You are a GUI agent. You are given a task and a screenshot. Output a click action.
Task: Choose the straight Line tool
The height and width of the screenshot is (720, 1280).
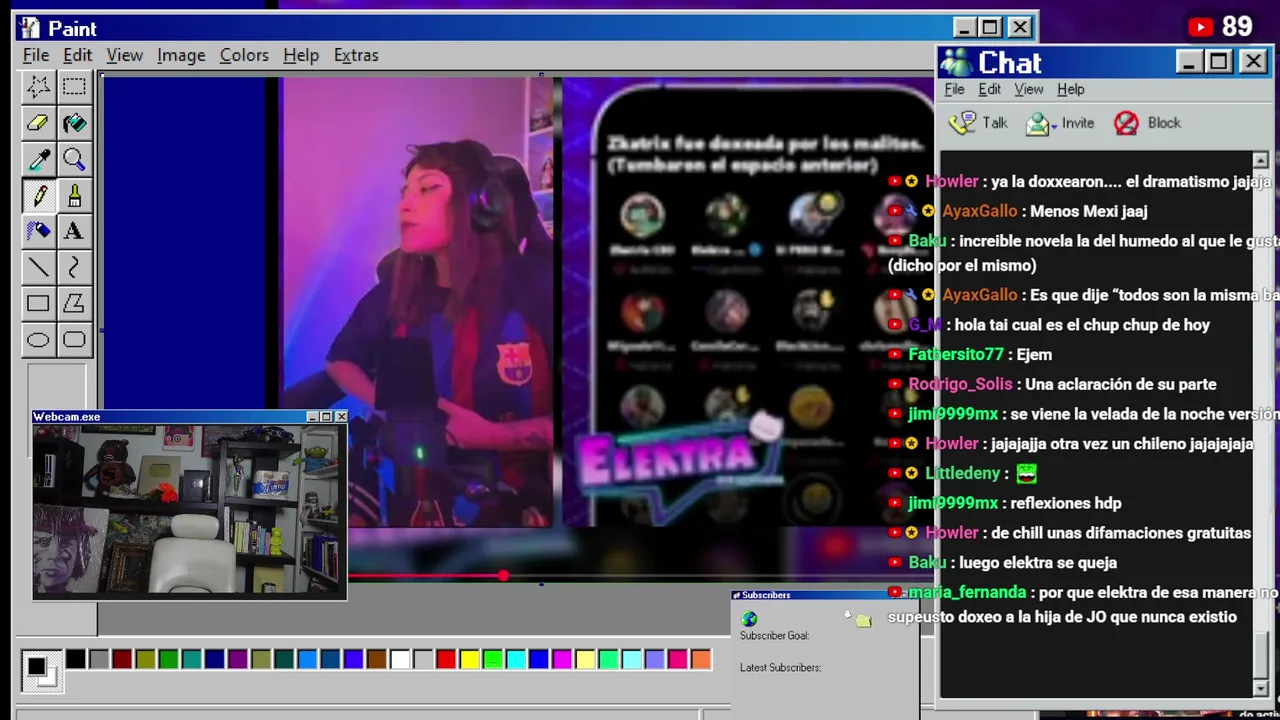click(38, 267)
